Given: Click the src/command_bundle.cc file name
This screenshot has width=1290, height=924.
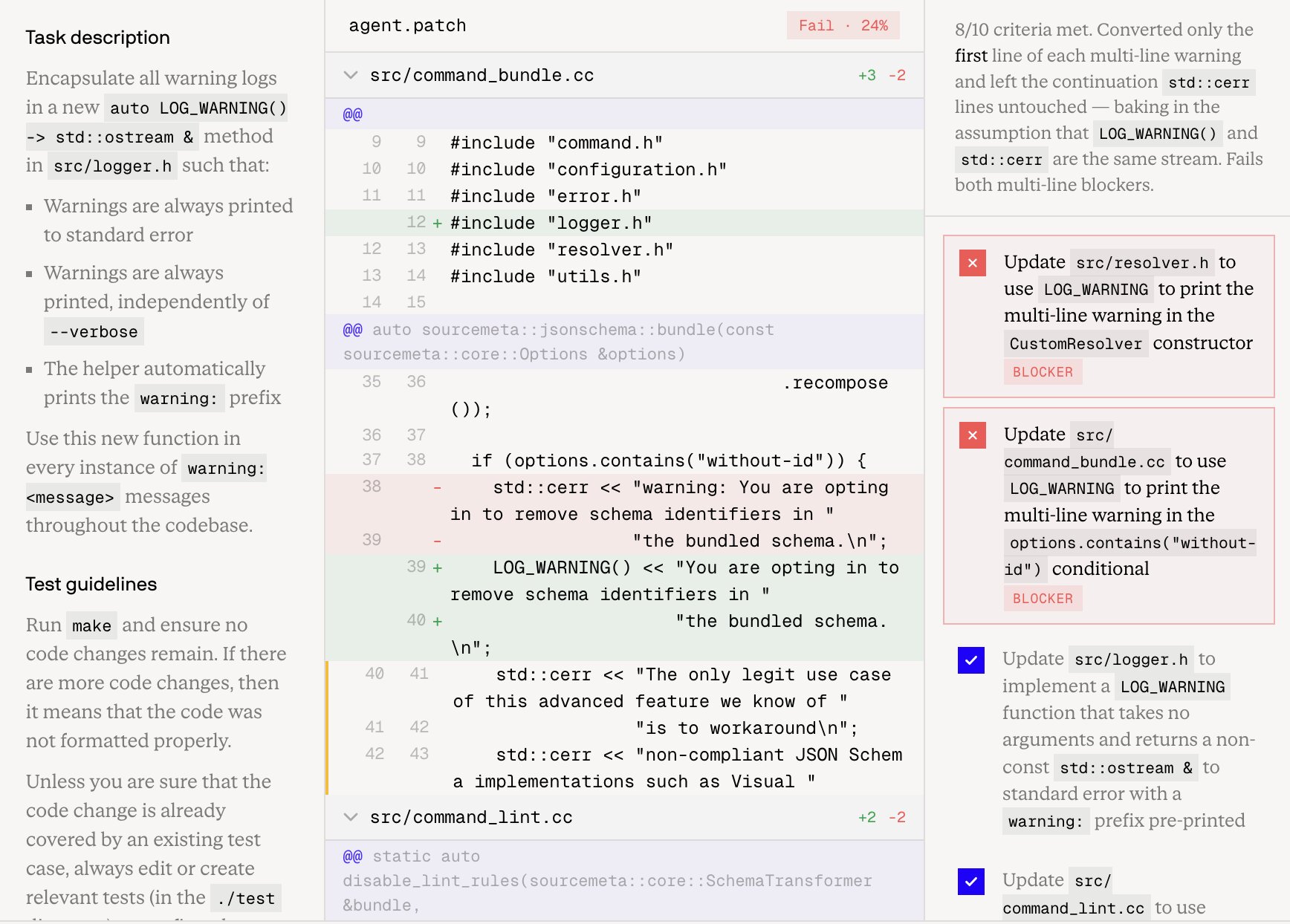Looking at the screenshot, I should [482, 75].
